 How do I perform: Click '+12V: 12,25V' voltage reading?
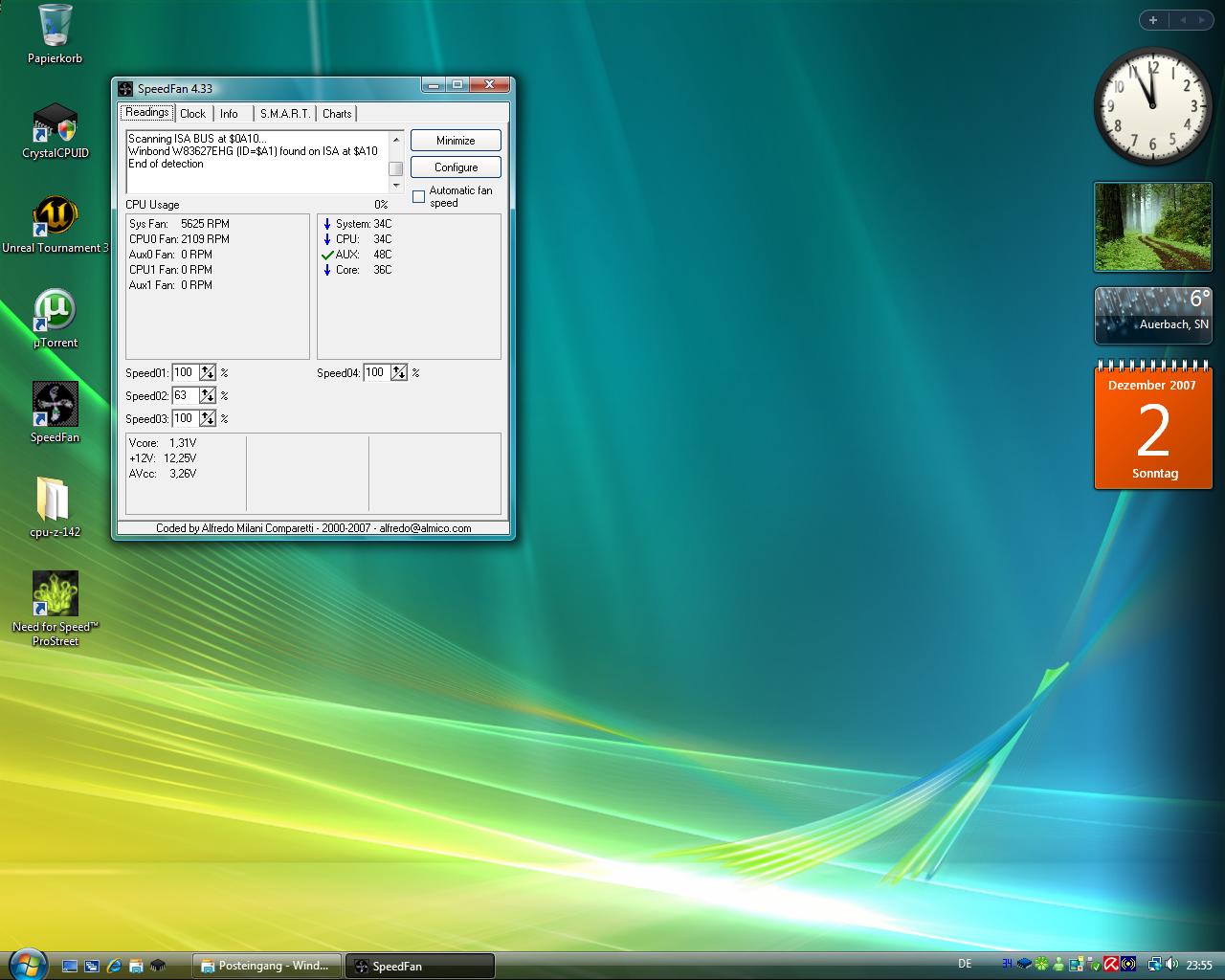(163, 458)
